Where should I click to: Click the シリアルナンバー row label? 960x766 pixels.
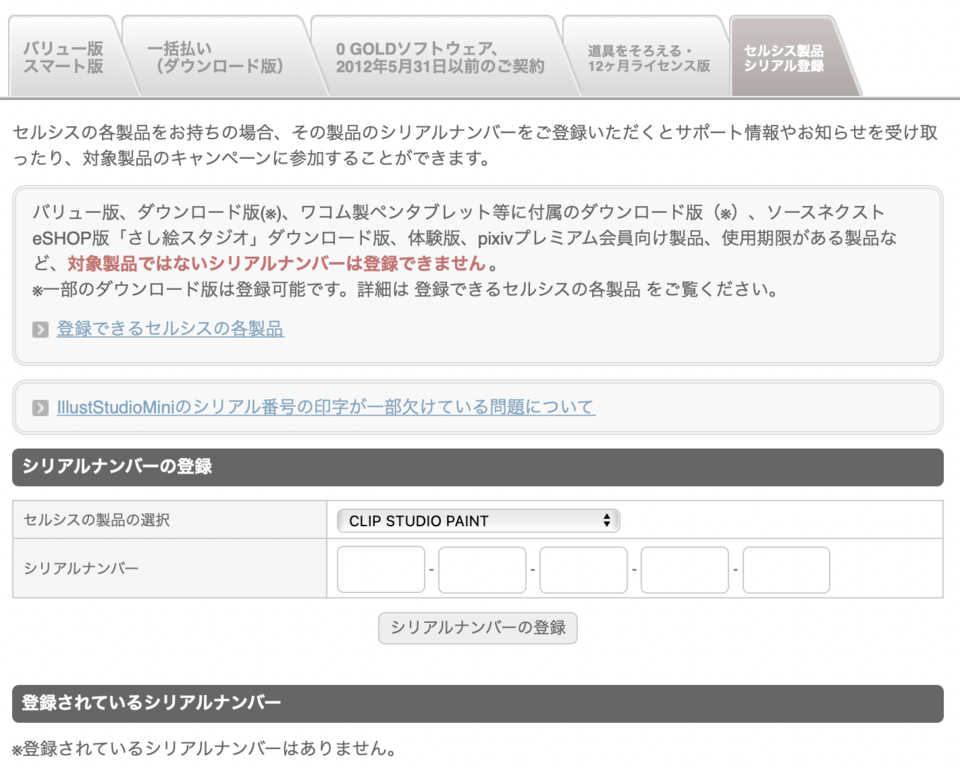coord(81,568)
